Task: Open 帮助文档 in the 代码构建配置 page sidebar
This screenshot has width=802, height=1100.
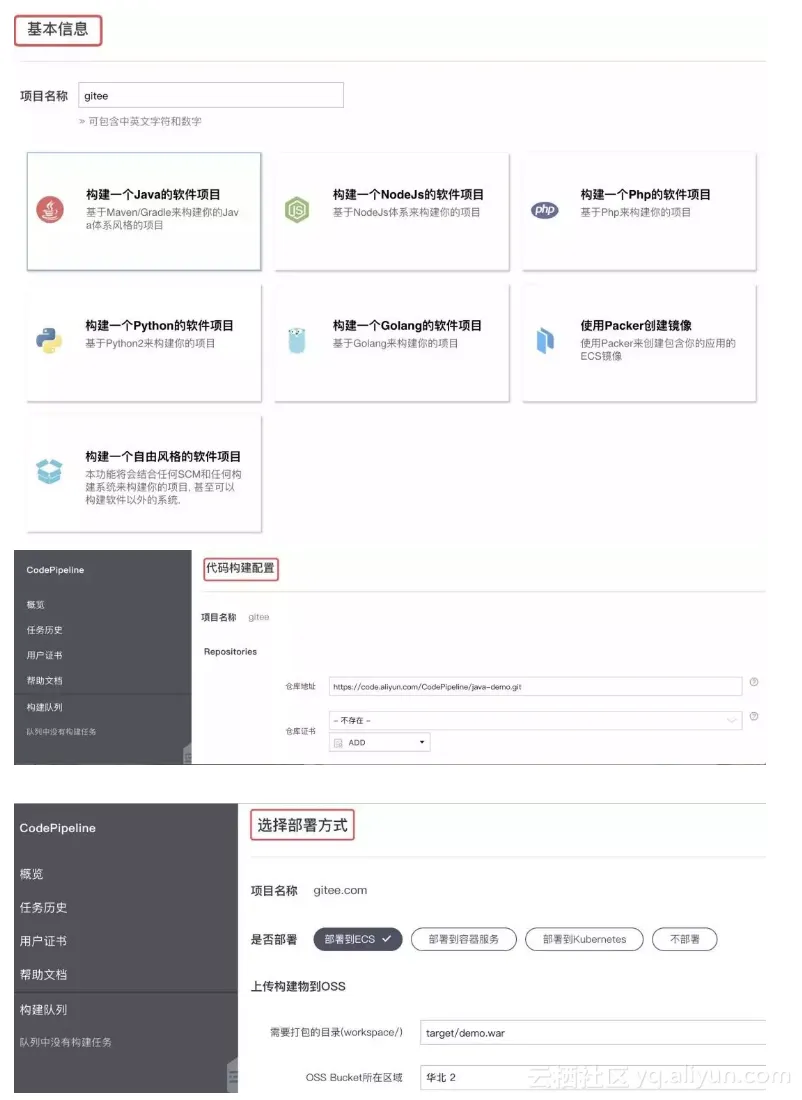Action: 44,680
